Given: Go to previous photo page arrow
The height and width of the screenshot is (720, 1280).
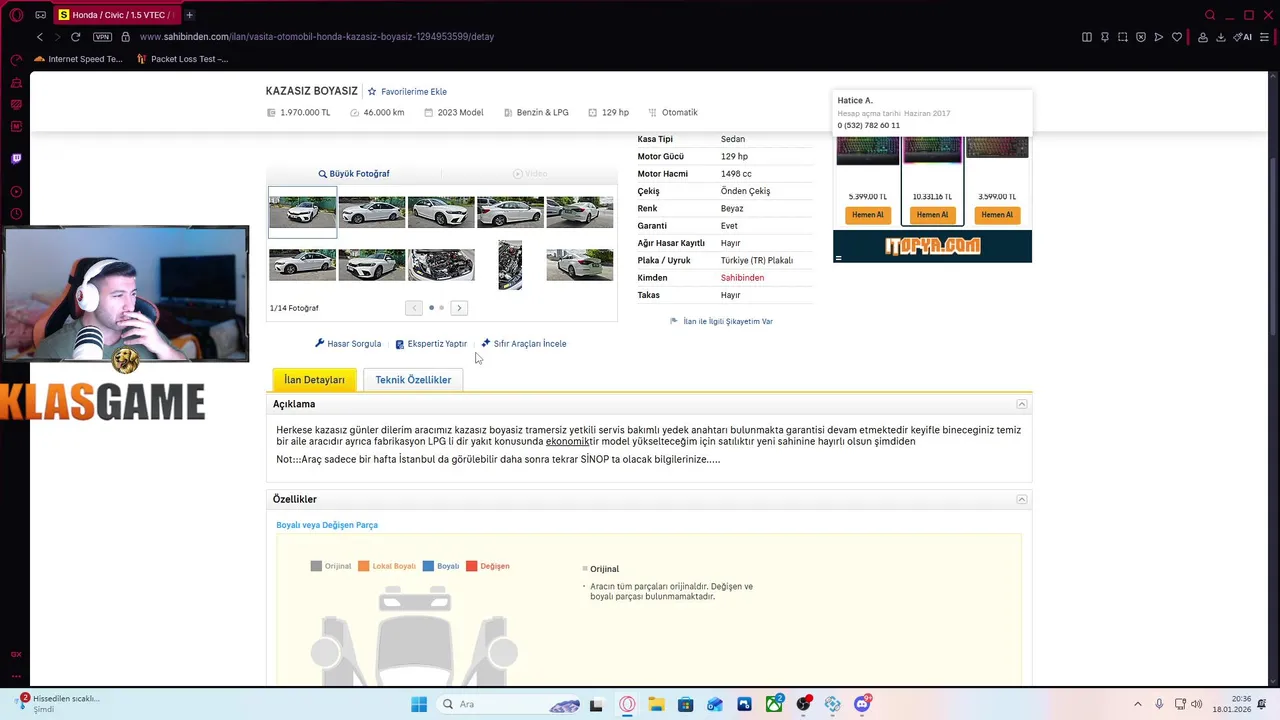Looking at the screenshot, I should click(x=414, y=308).
